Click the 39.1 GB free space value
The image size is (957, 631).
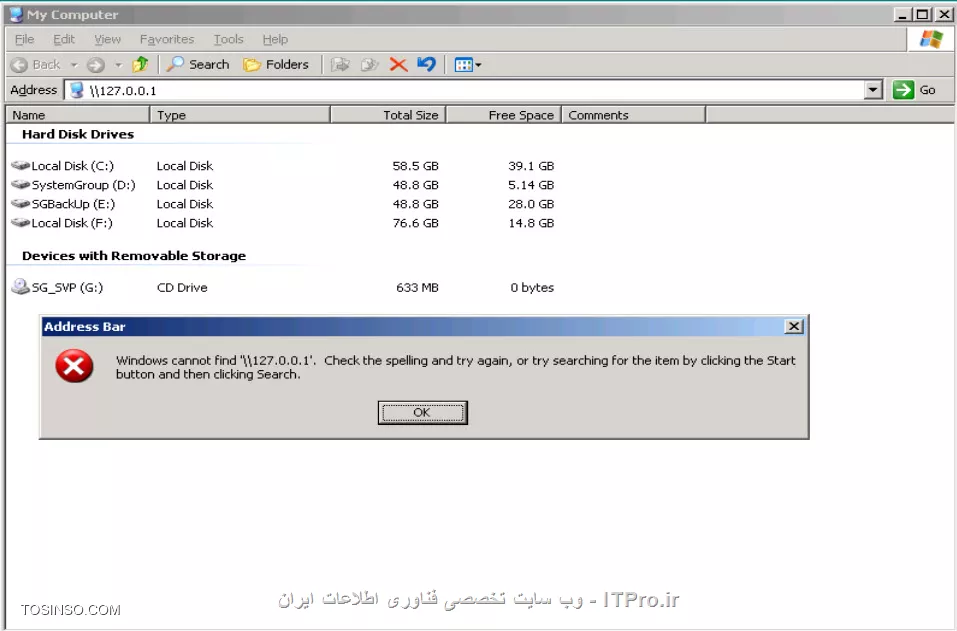click(x=531, y=166)
